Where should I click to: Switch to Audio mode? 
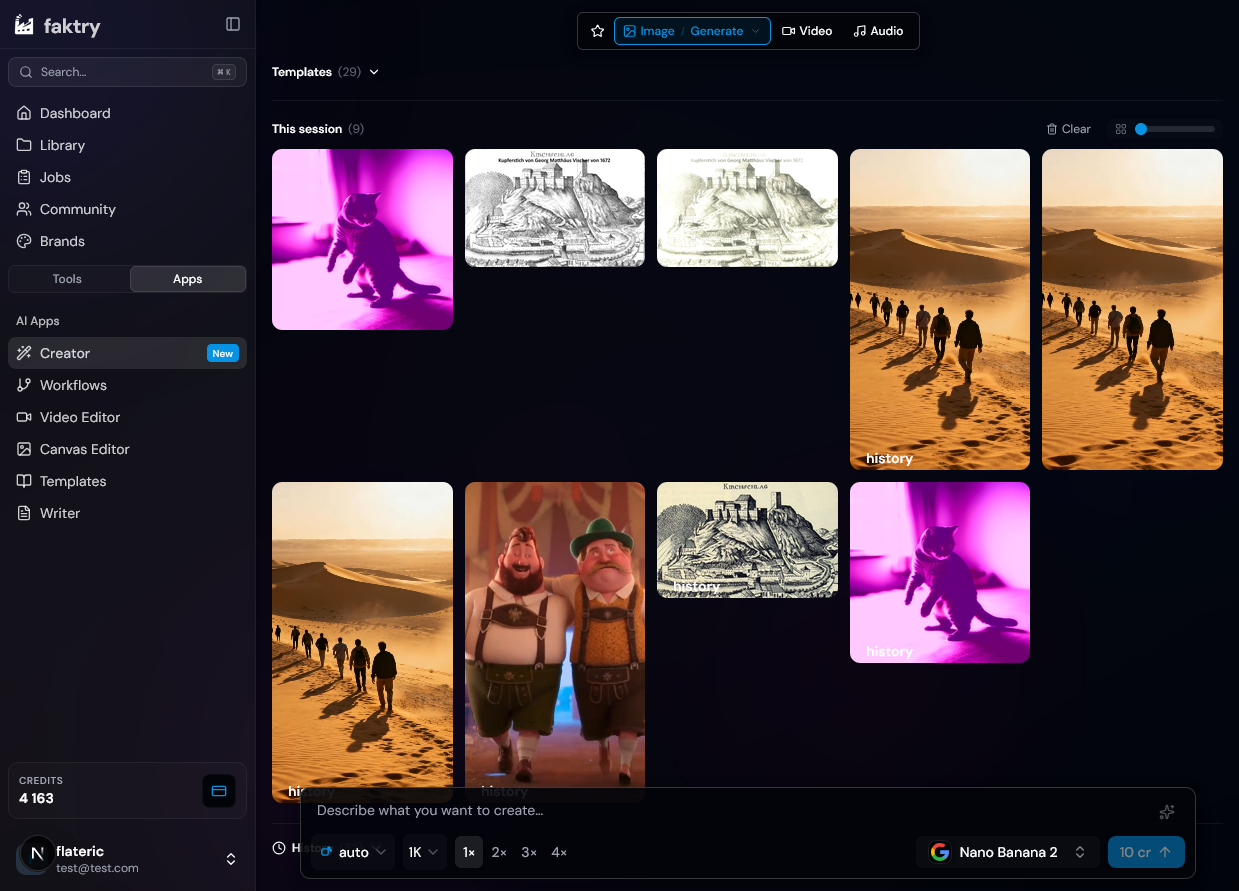coord(878,31)
